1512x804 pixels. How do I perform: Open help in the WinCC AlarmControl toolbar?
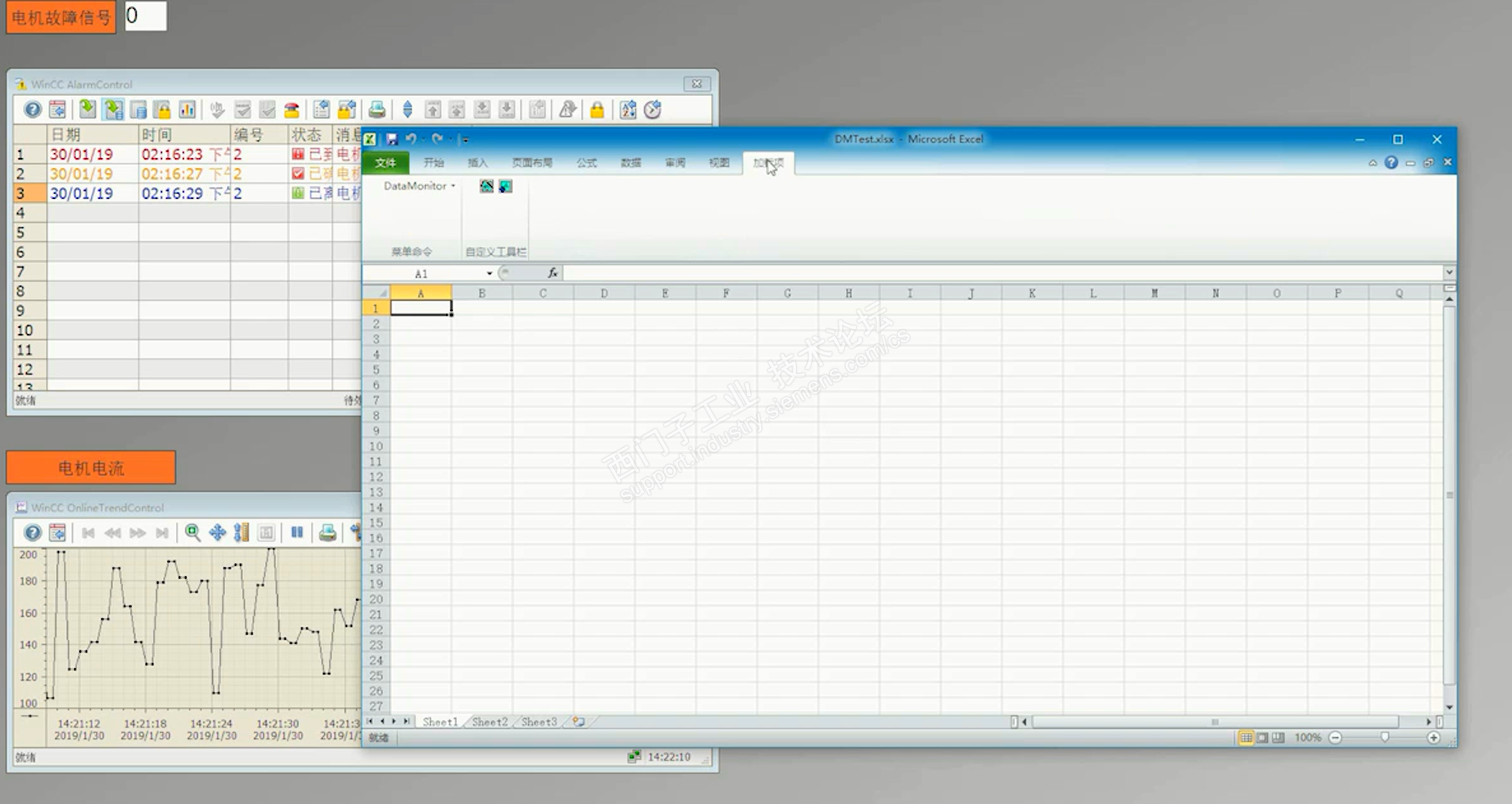(x=32, y=110)
